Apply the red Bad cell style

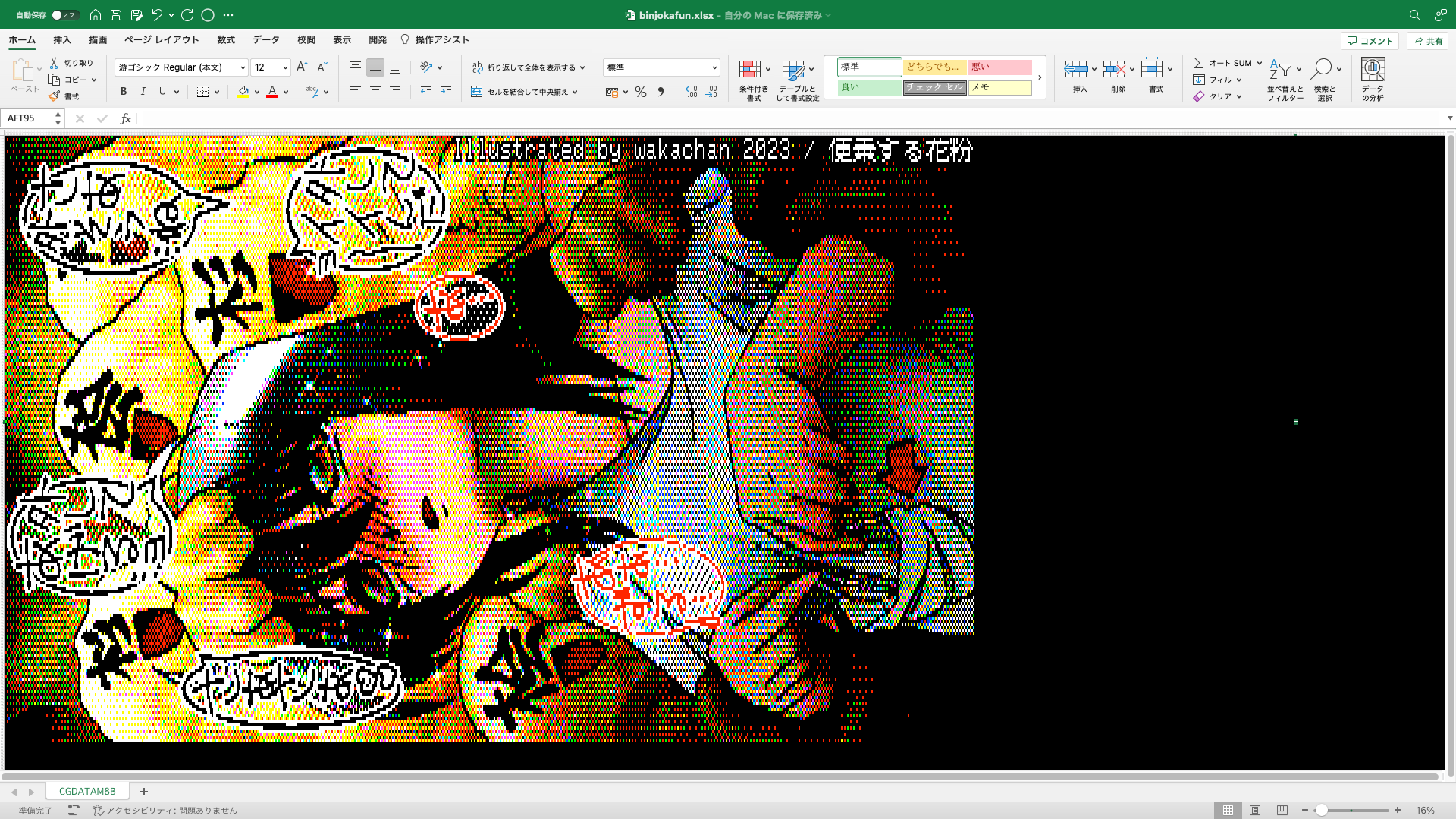pos(1000,67)
